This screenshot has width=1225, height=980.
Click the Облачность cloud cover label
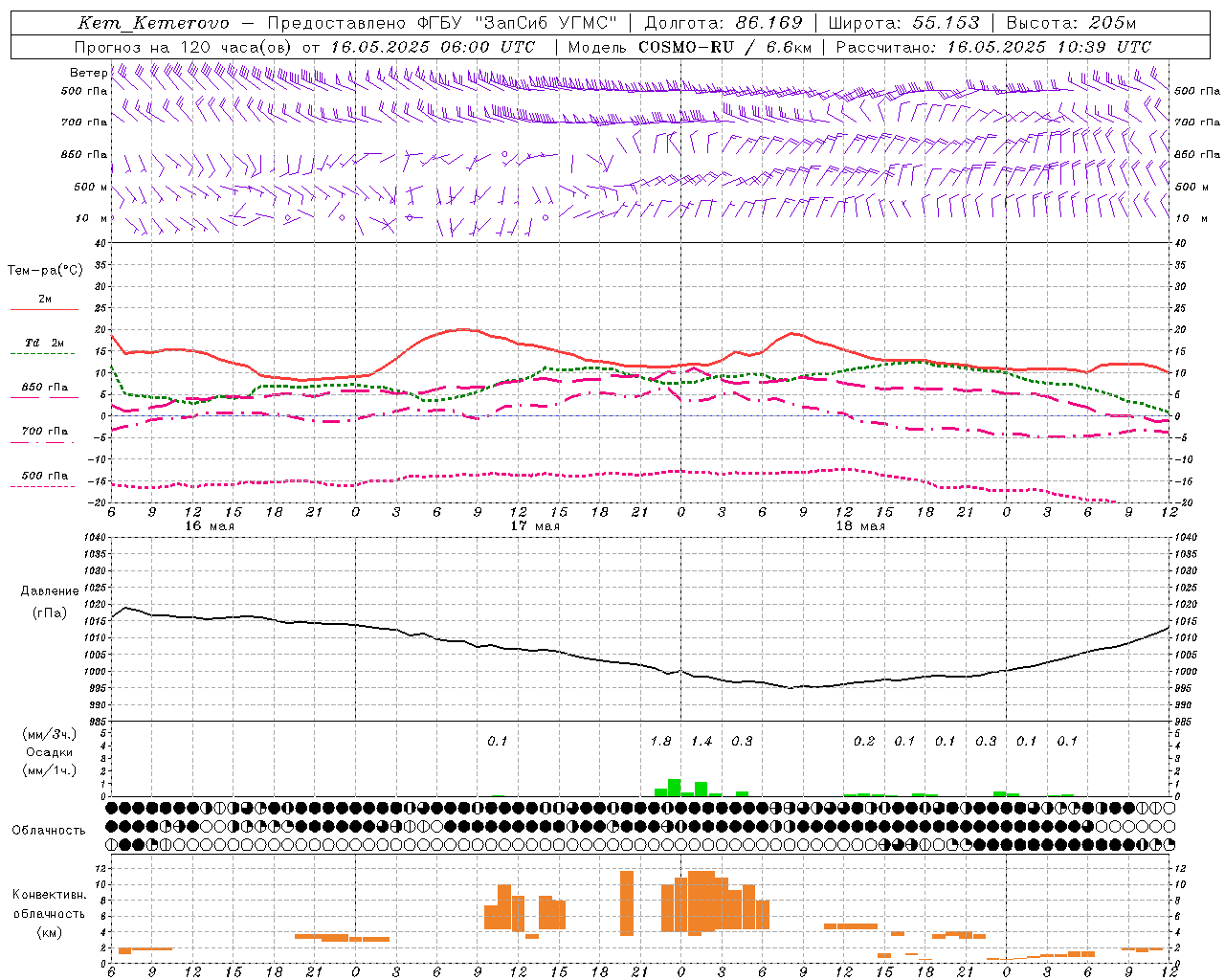[x=49, y=831]
